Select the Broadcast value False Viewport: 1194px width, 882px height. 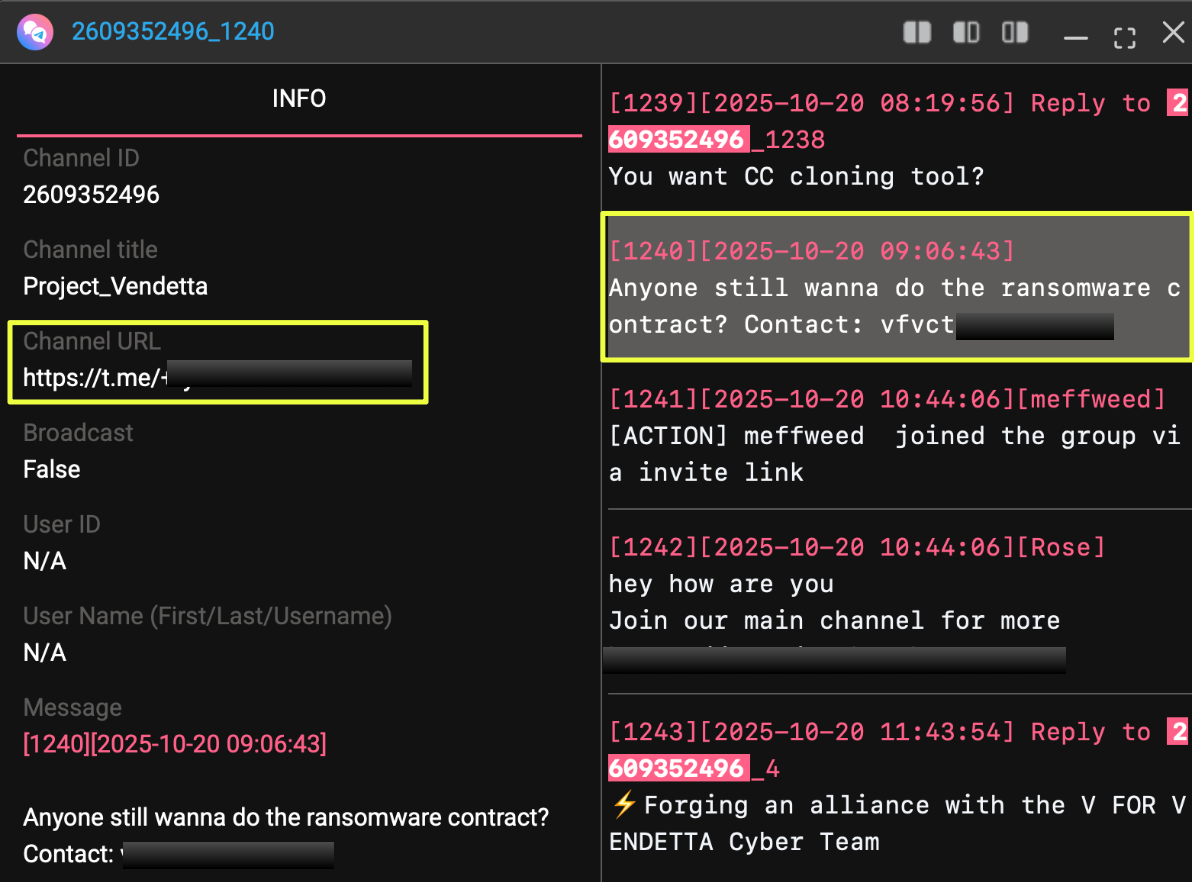(52, 469)
